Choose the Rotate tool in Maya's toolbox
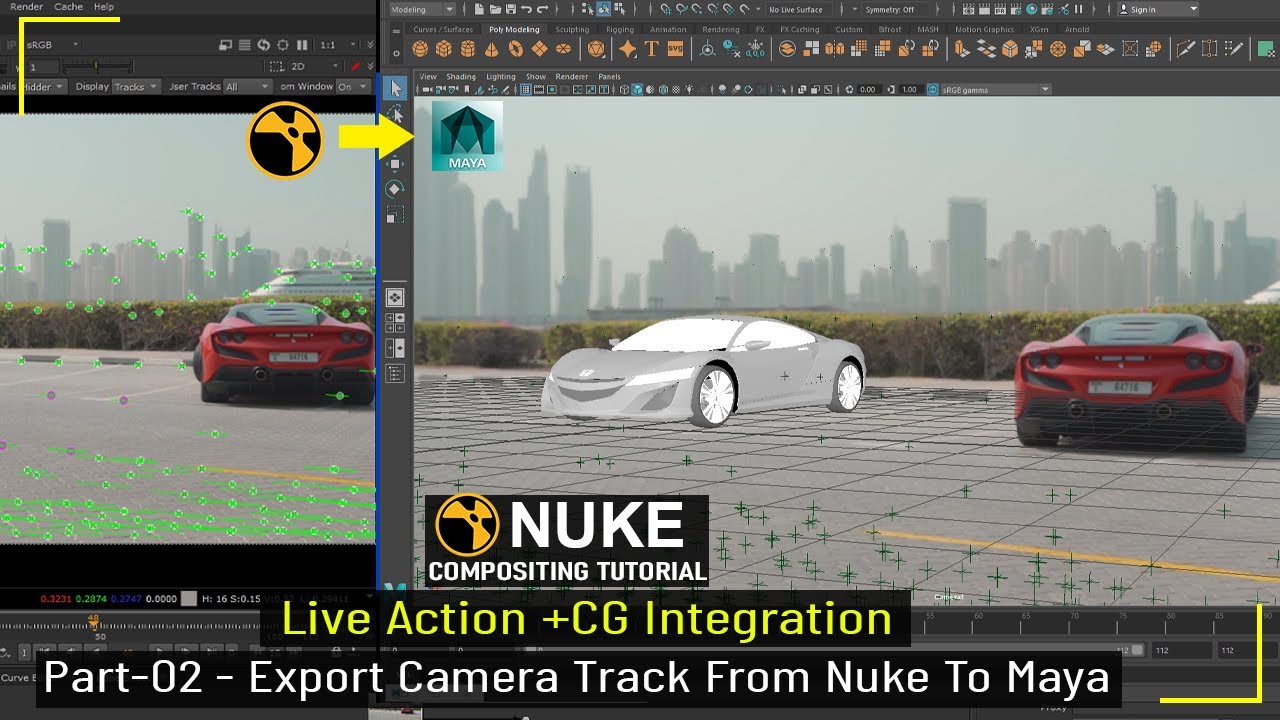The image size is (1280, 720). tap(395, 189)
